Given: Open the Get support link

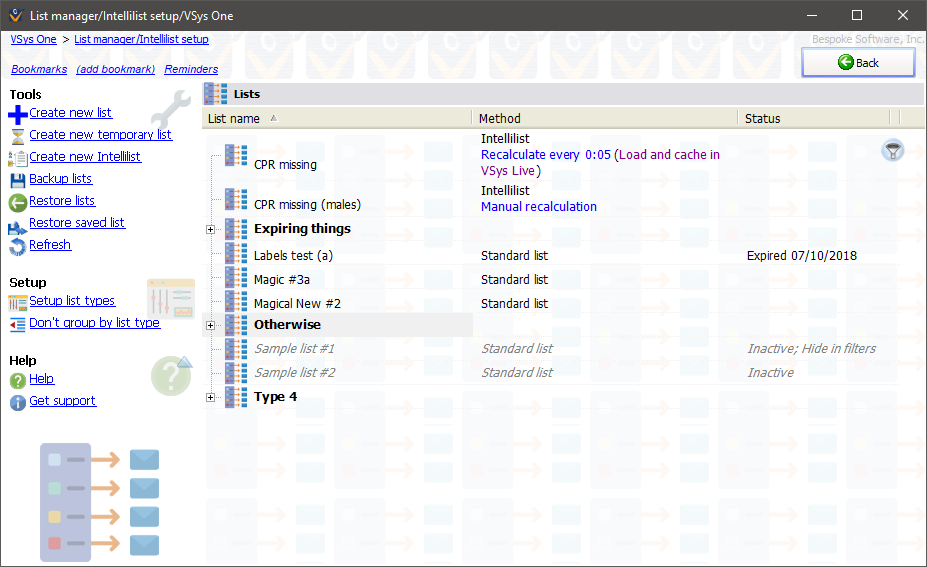Looking at the screenshot, I should coord(63,400).
